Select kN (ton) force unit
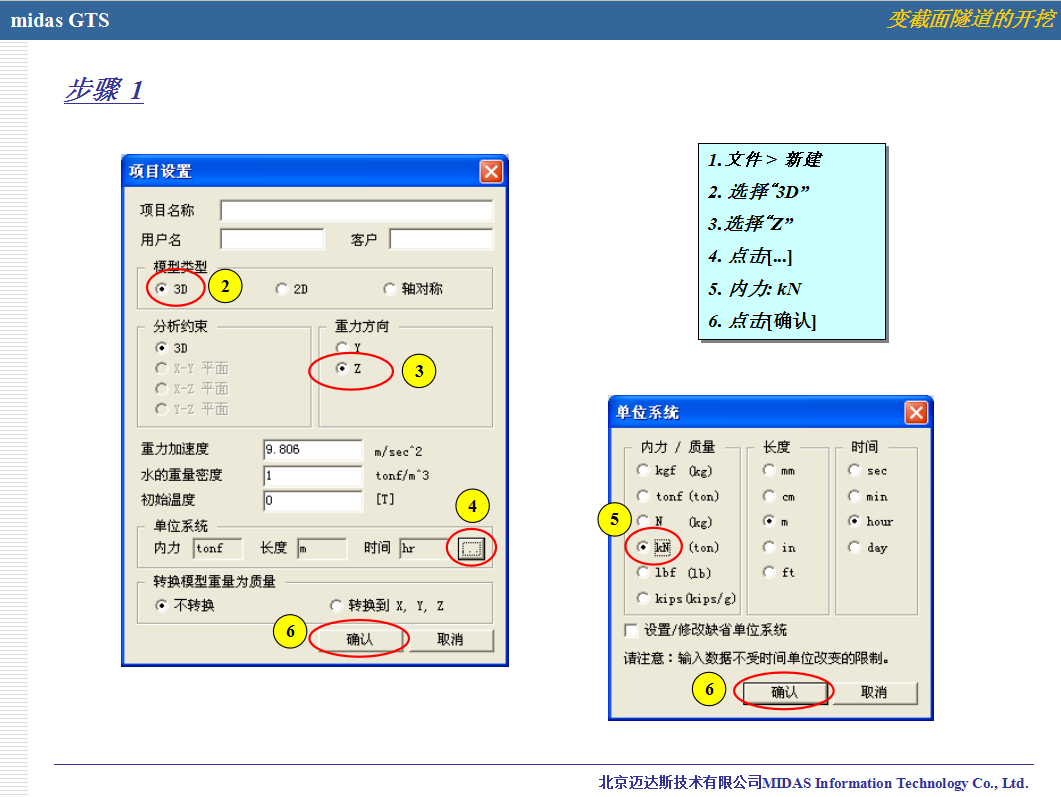Viewport: 1061px width, 797px height. point(643,547)
